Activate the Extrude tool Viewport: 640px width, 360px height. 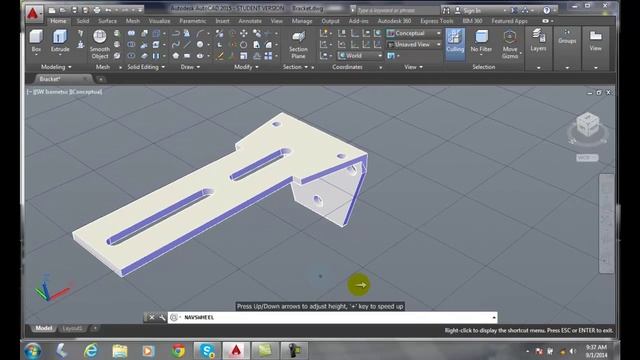point(60,41)
